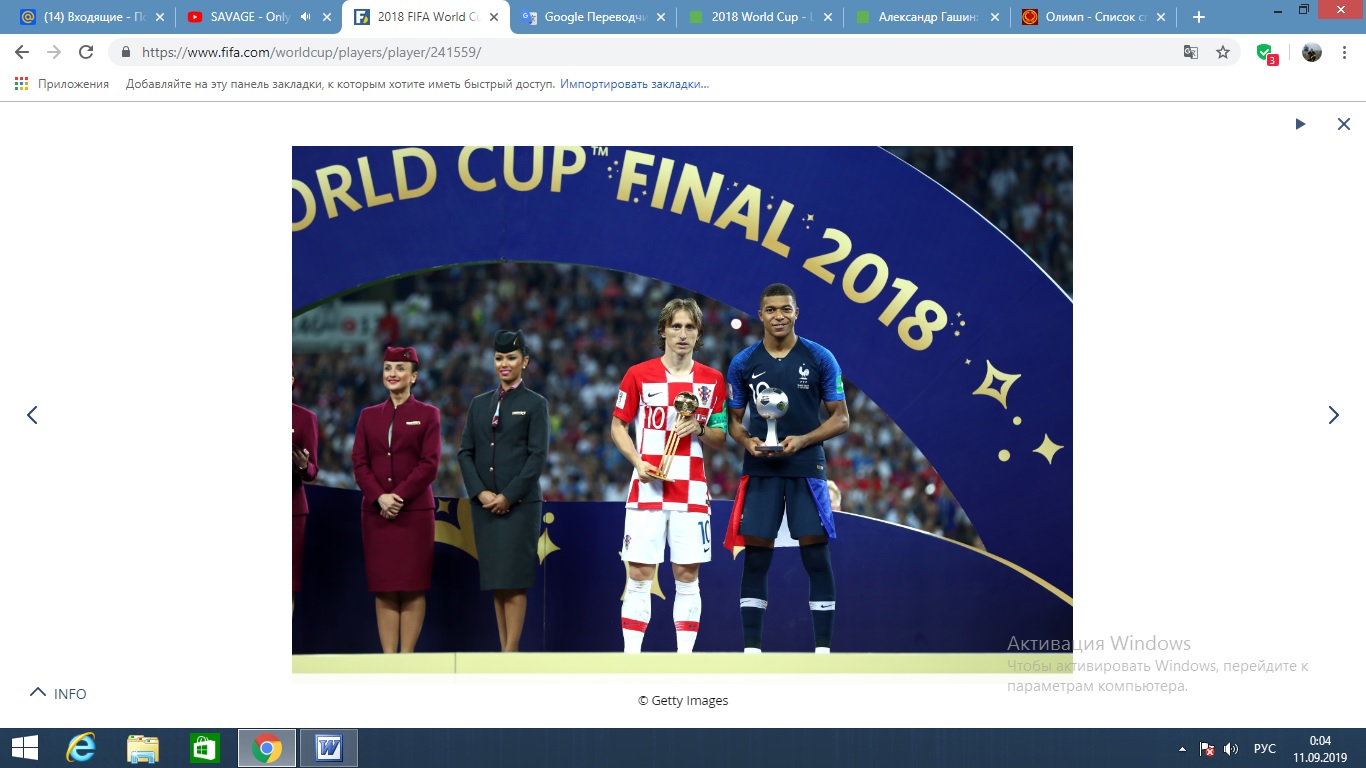Screen dimensions: 1366x768
Task: Open the Windows Start menu
Action: (24, 748)
